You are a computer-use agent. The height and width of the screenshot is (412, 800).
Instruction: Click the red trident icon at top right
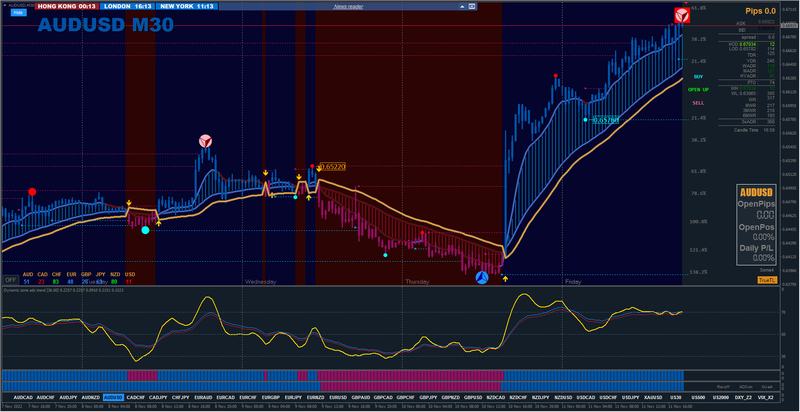[x=682, y=15]
